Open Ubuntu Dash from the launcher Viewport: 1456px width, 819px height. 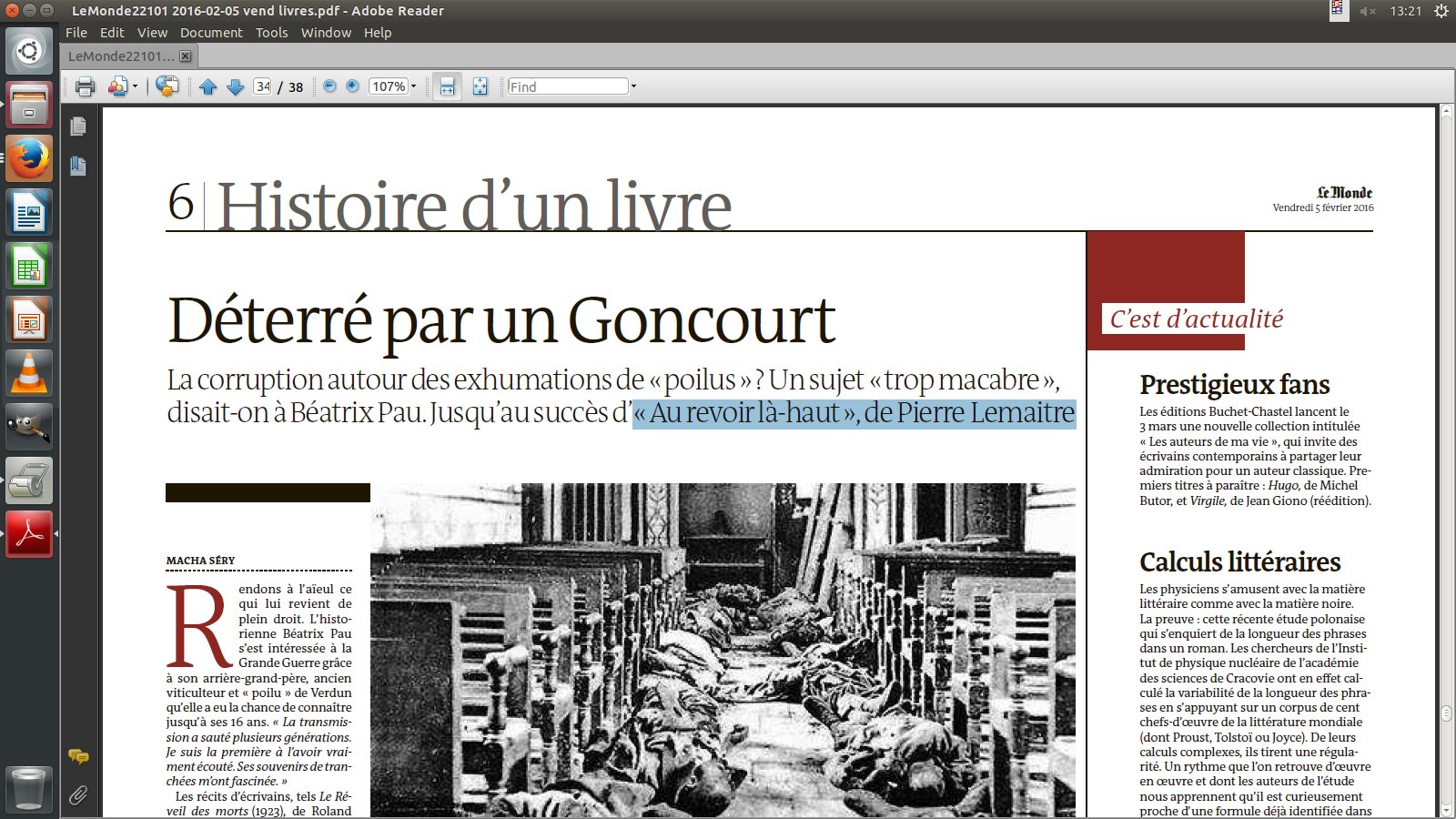29,51
